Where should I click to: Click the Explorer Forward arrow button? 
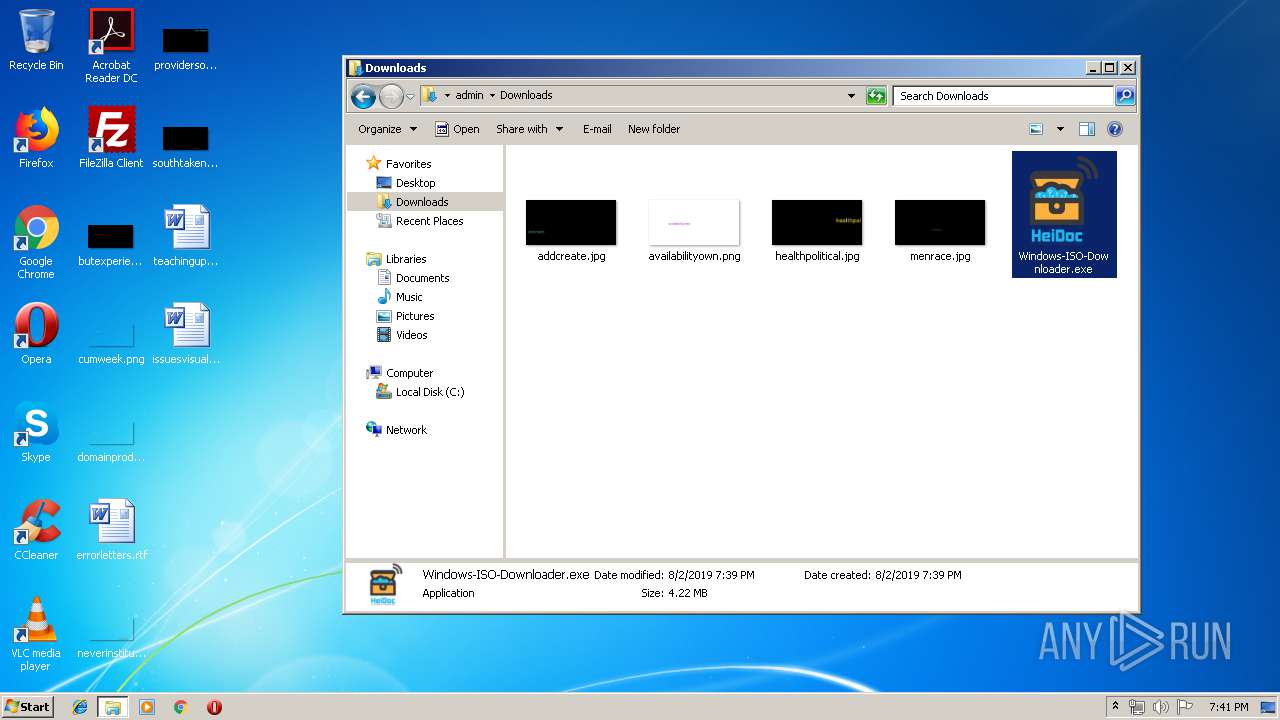click(391, 96)
